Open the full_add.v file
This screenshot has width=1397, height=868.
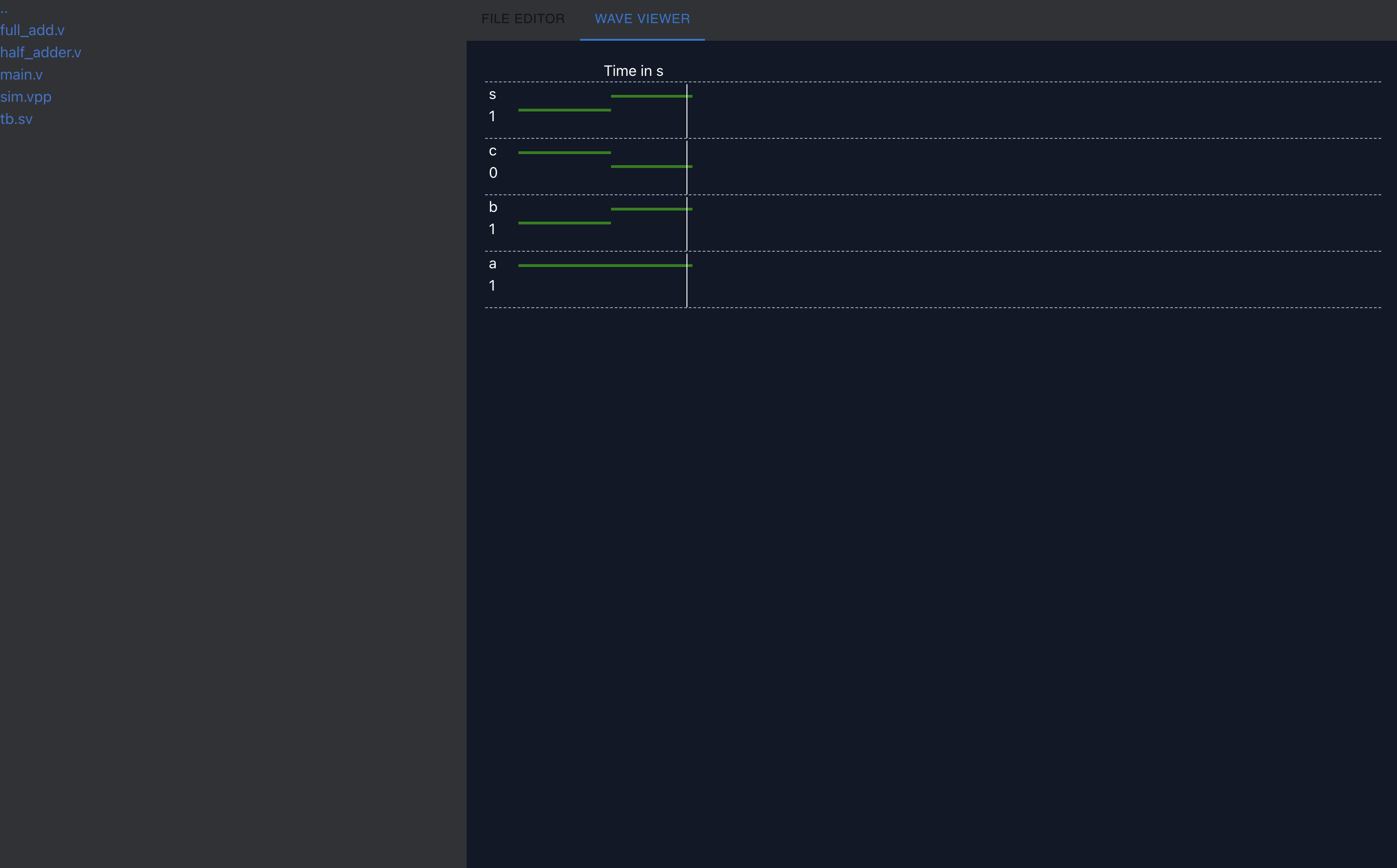[32, 30]
